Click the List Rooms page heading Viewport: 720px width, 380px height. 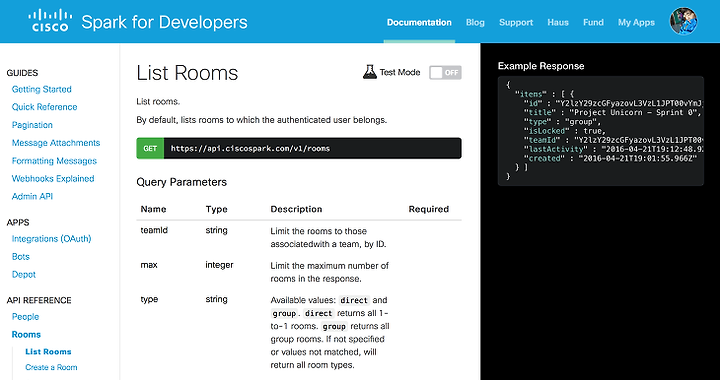pos(187,73)
